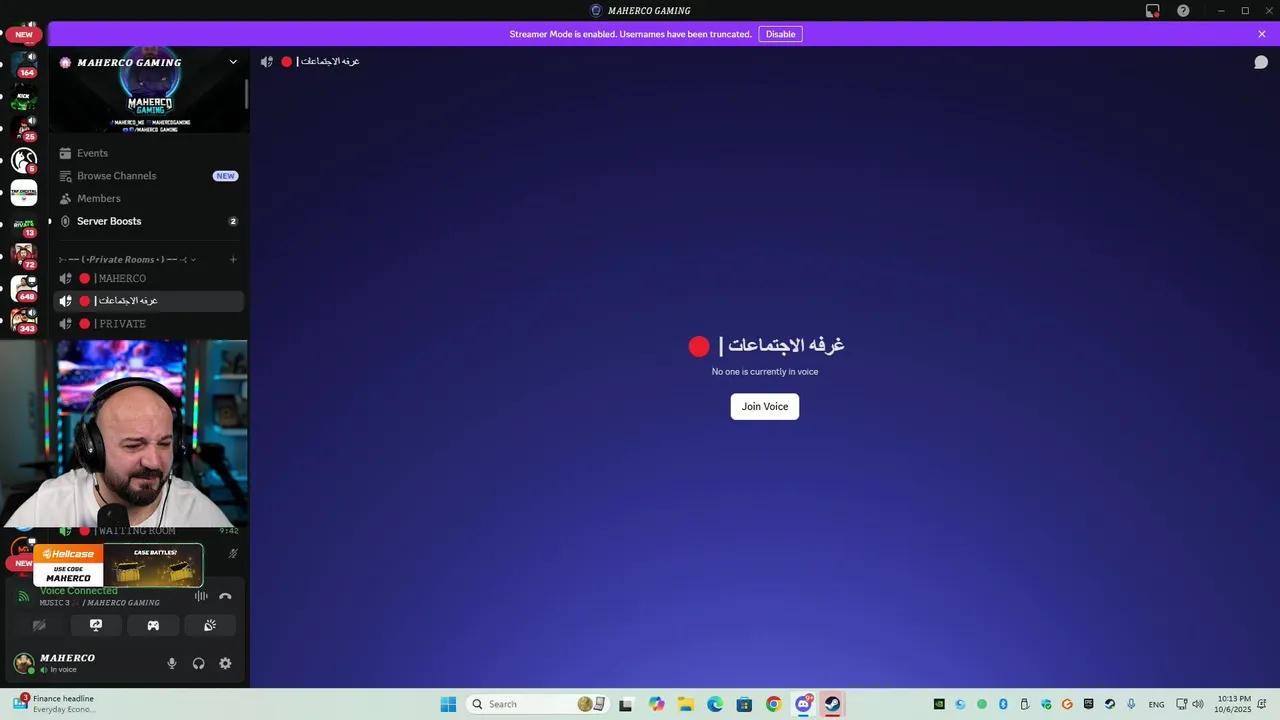Share your screen
The width and height of the screenshot is (1280, 720).
point(96,625)
